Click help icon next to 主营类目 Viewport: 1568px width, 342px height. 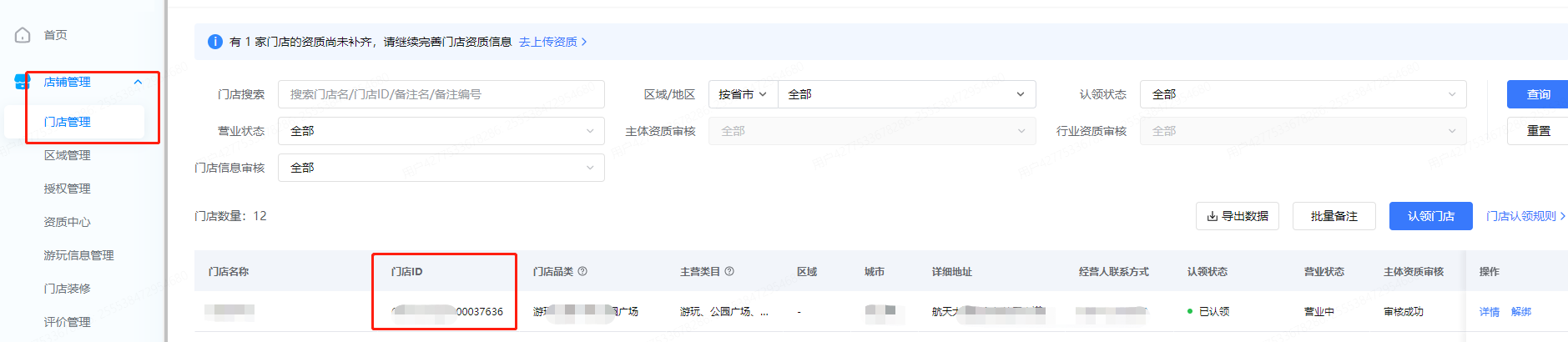(x=729, y=271)
